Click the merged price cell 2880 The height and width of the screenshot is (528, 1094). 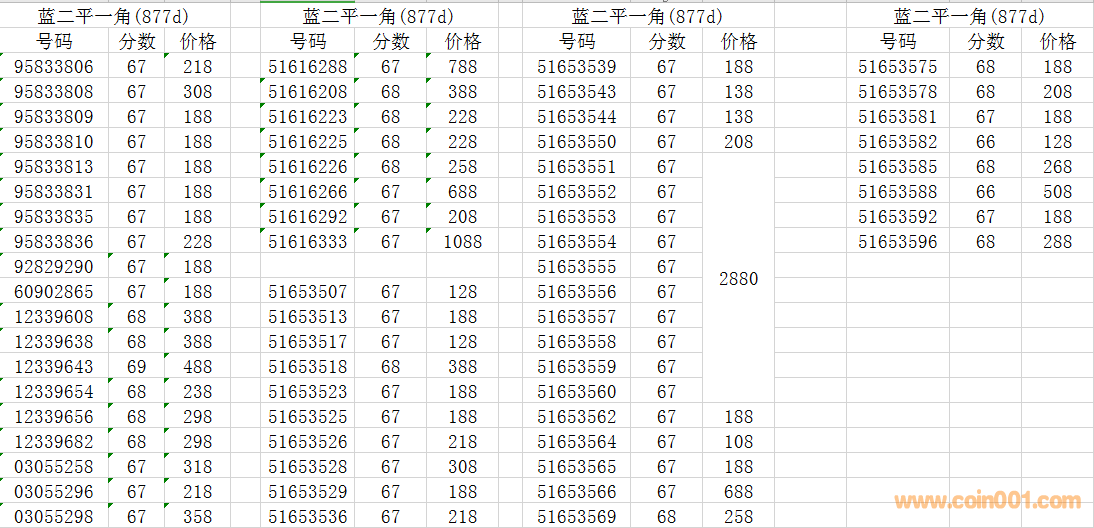[738, 279]
